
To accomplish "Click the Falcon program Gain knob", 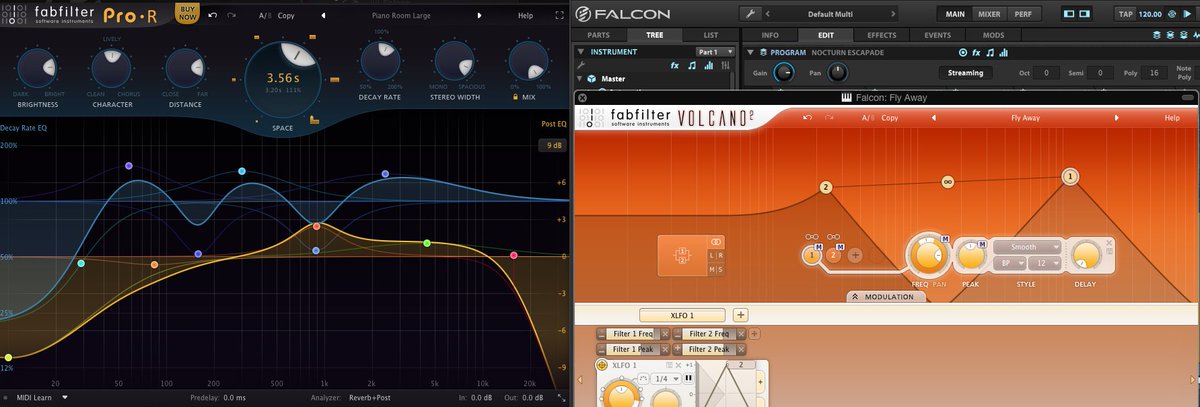I will coord(785,73).
